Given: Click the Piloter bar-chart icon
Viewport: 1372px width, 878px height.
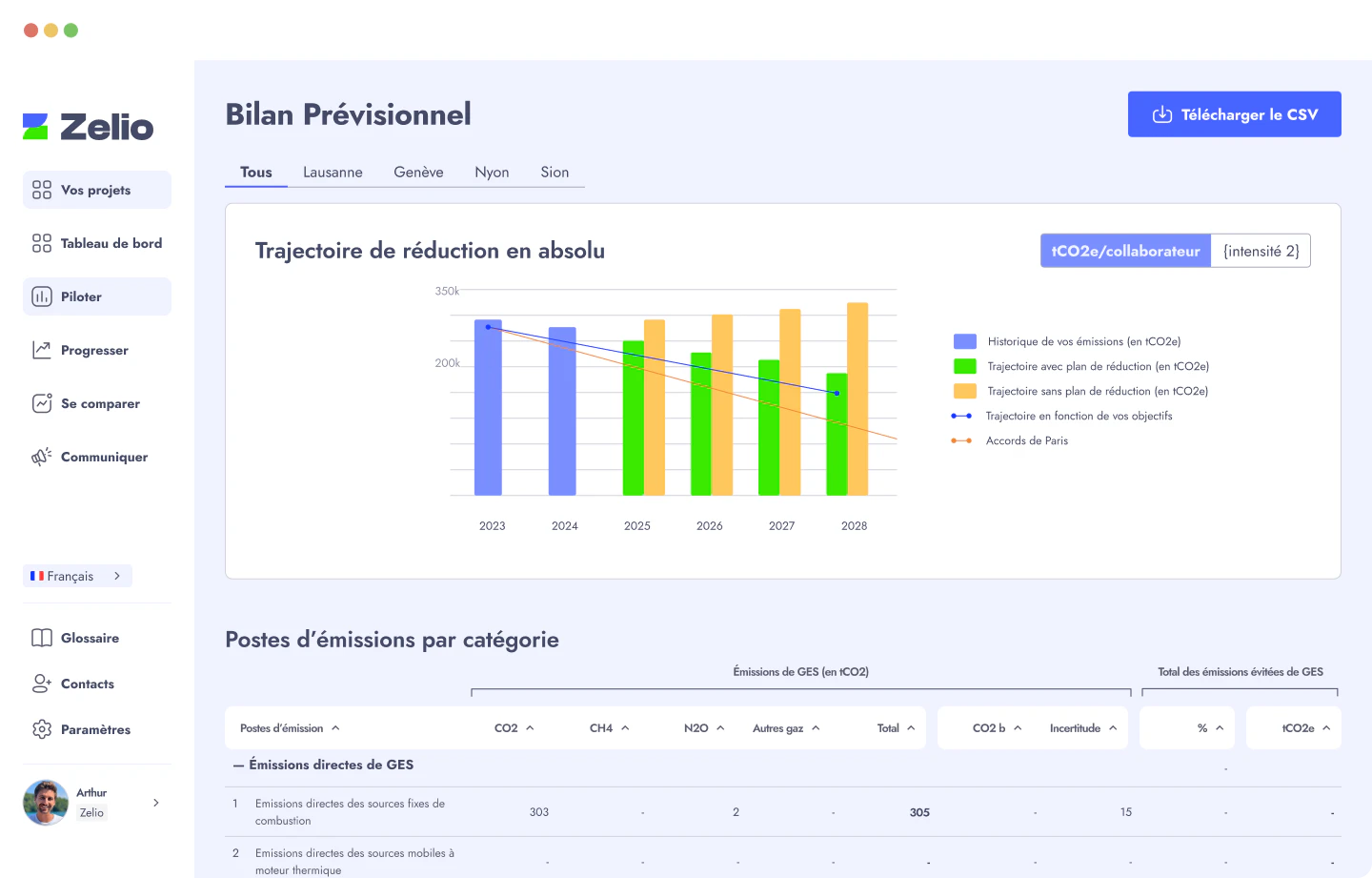Looking at the screenshot, I should point(41,296).
